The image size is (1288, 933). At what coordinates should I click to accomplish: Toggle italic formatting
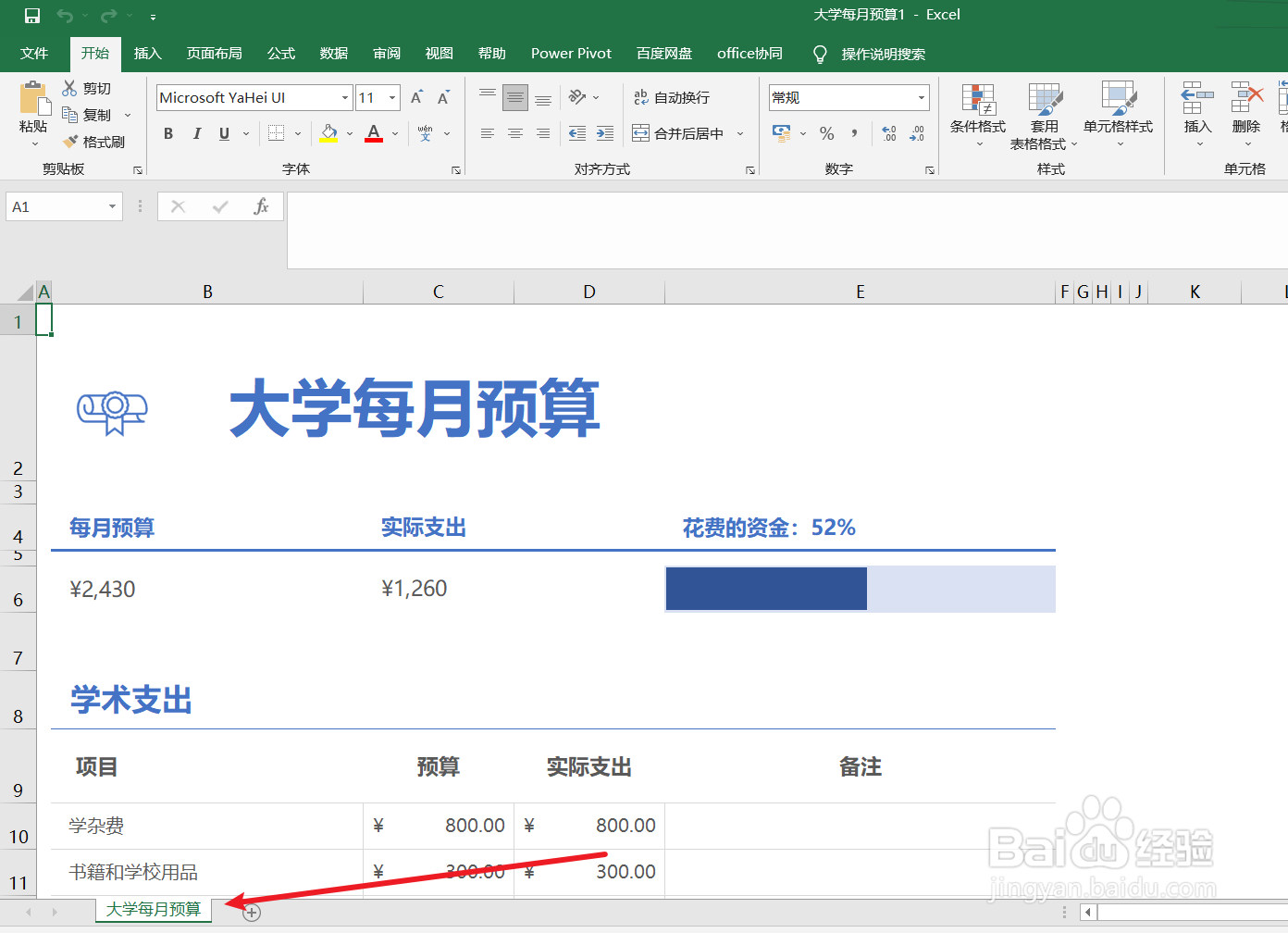[x=196, y=133]
